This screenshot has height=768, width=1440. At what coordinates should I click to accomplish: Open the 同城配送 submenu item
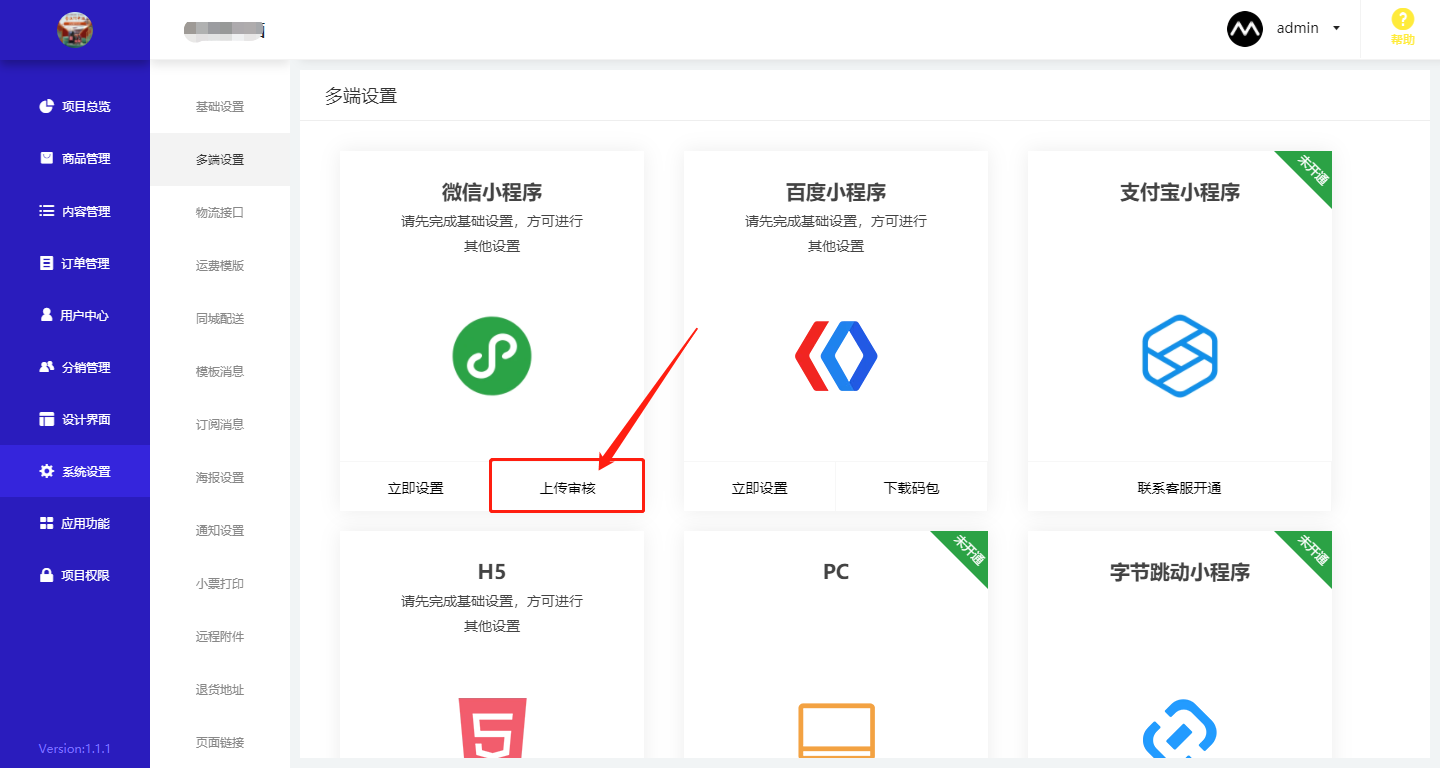pyautogui.click(x=220, y=319)
